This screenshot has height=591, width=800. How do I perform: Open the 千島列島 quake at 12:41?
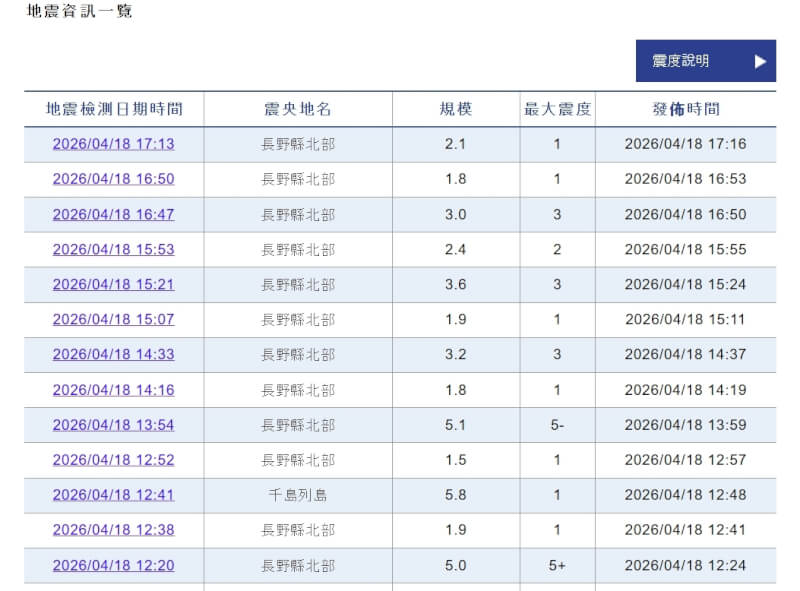click(x=113, y=494)
